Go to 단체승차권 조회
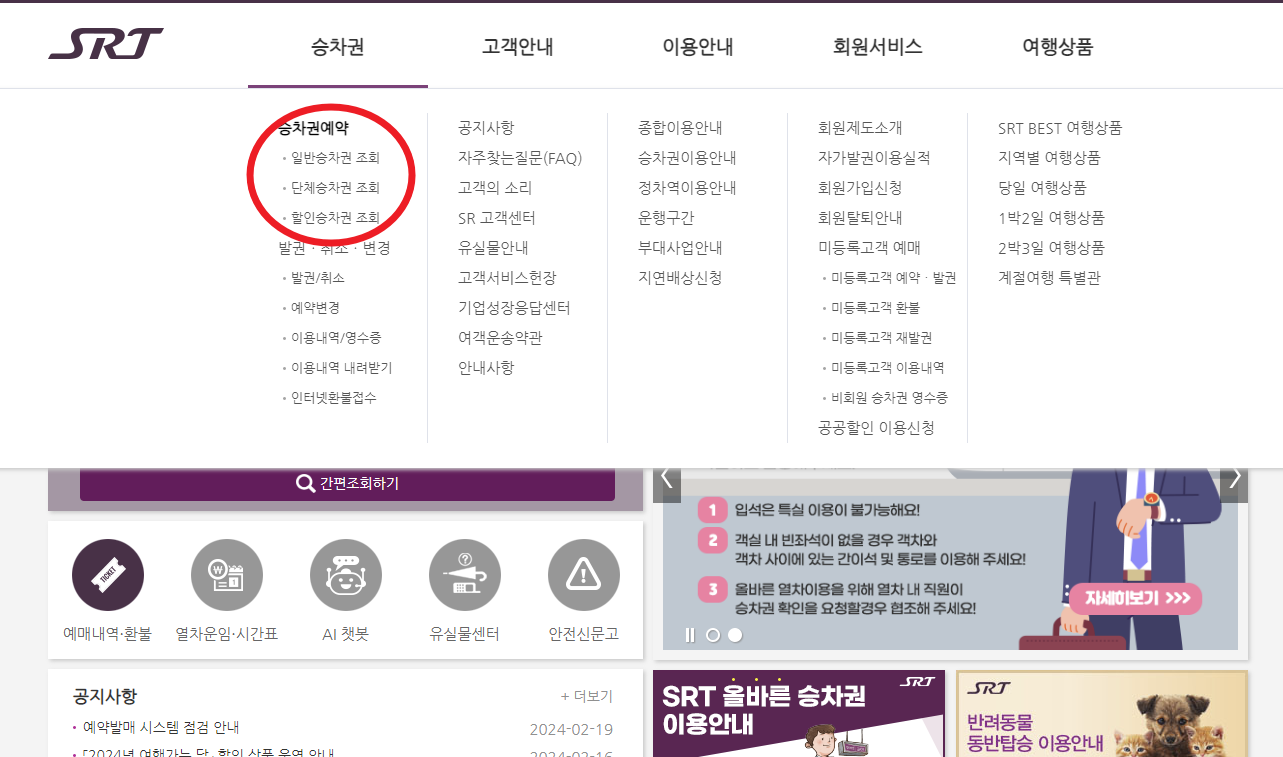 335,188
